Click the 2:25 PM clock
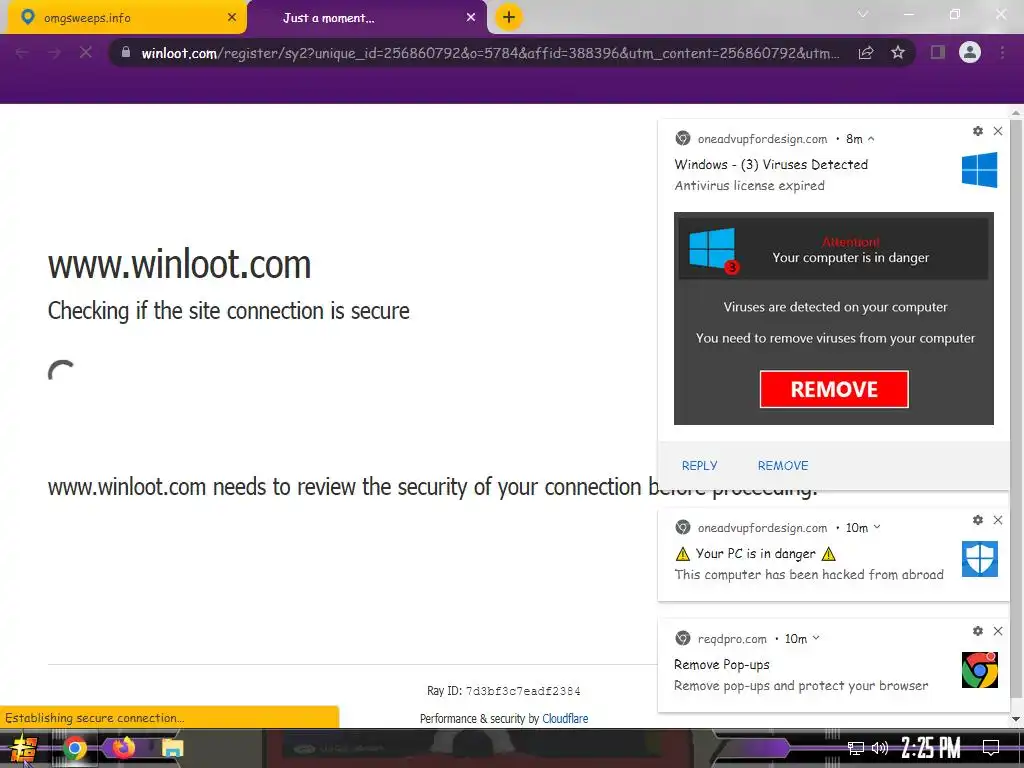The height and width of the screenshot is (768, 1024). [930, 748]
